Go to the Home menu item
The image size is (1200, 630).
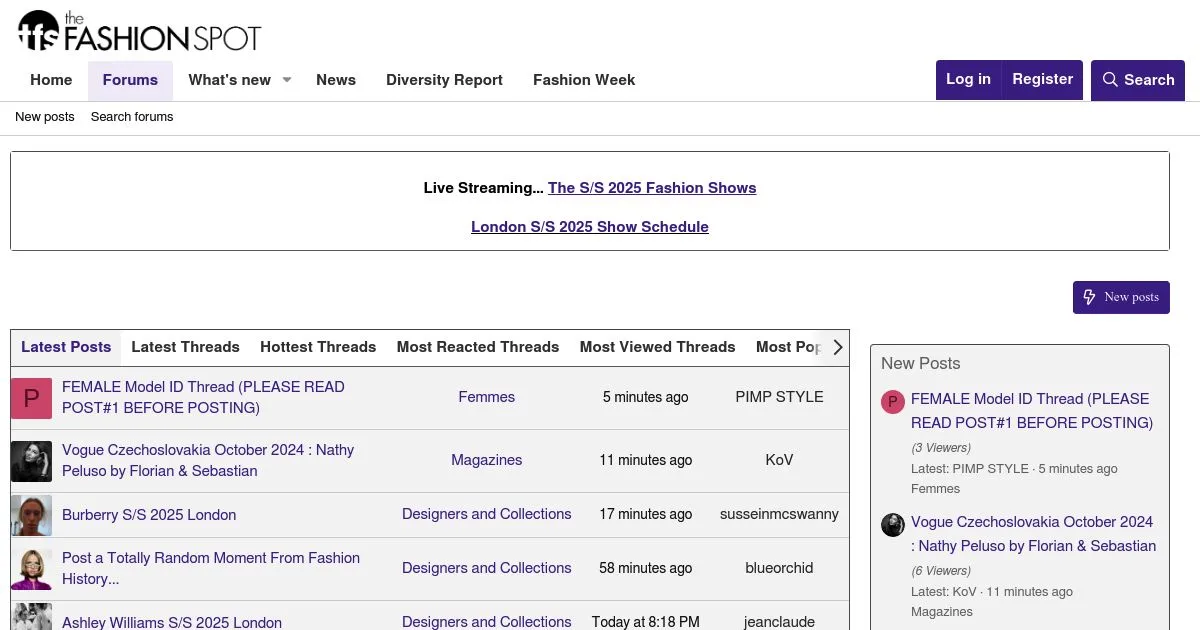point(51,80)
